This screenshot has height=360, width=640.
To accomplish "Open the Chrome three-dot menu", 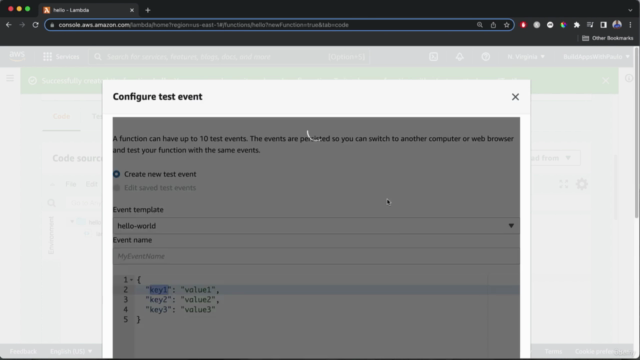I will click(x=630, y=25).
